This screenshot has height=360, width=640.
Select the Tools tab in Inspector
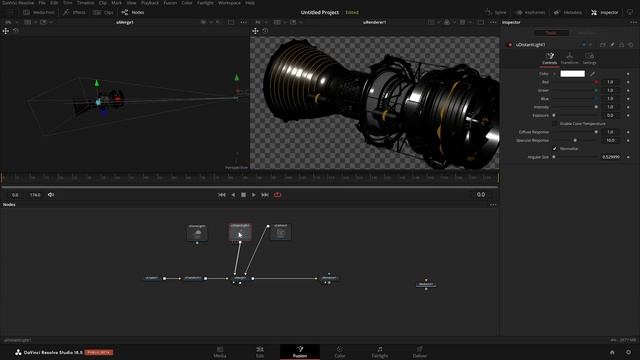click(551, 33)
